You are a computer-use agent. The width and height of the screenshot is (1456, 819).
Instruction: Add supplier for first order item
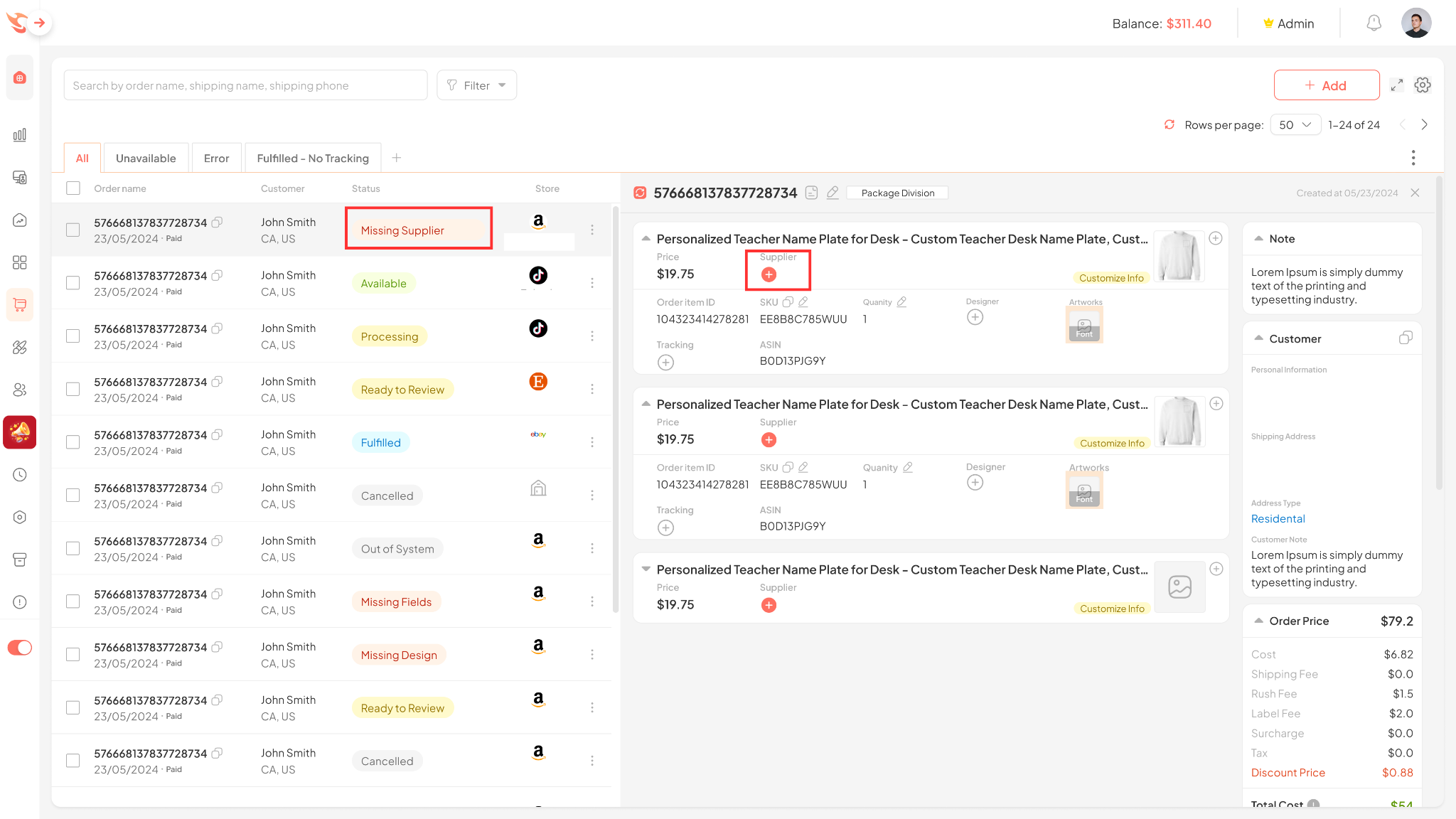(769, 274)
